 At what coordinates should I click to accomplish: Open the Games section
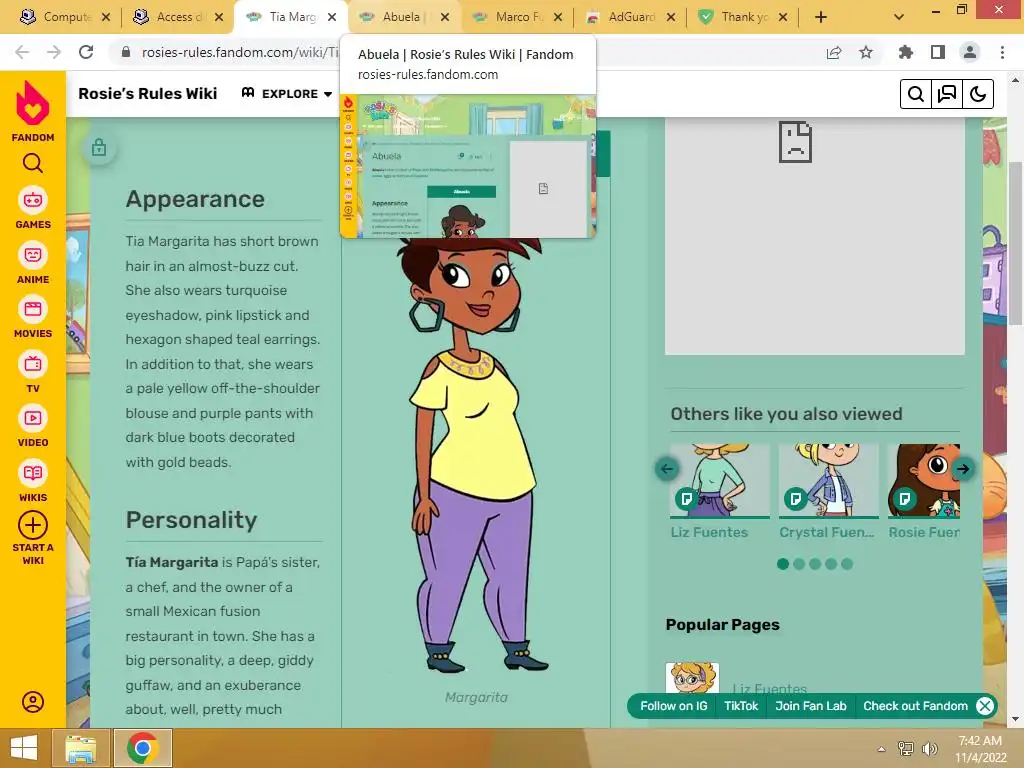coord(33,209)
